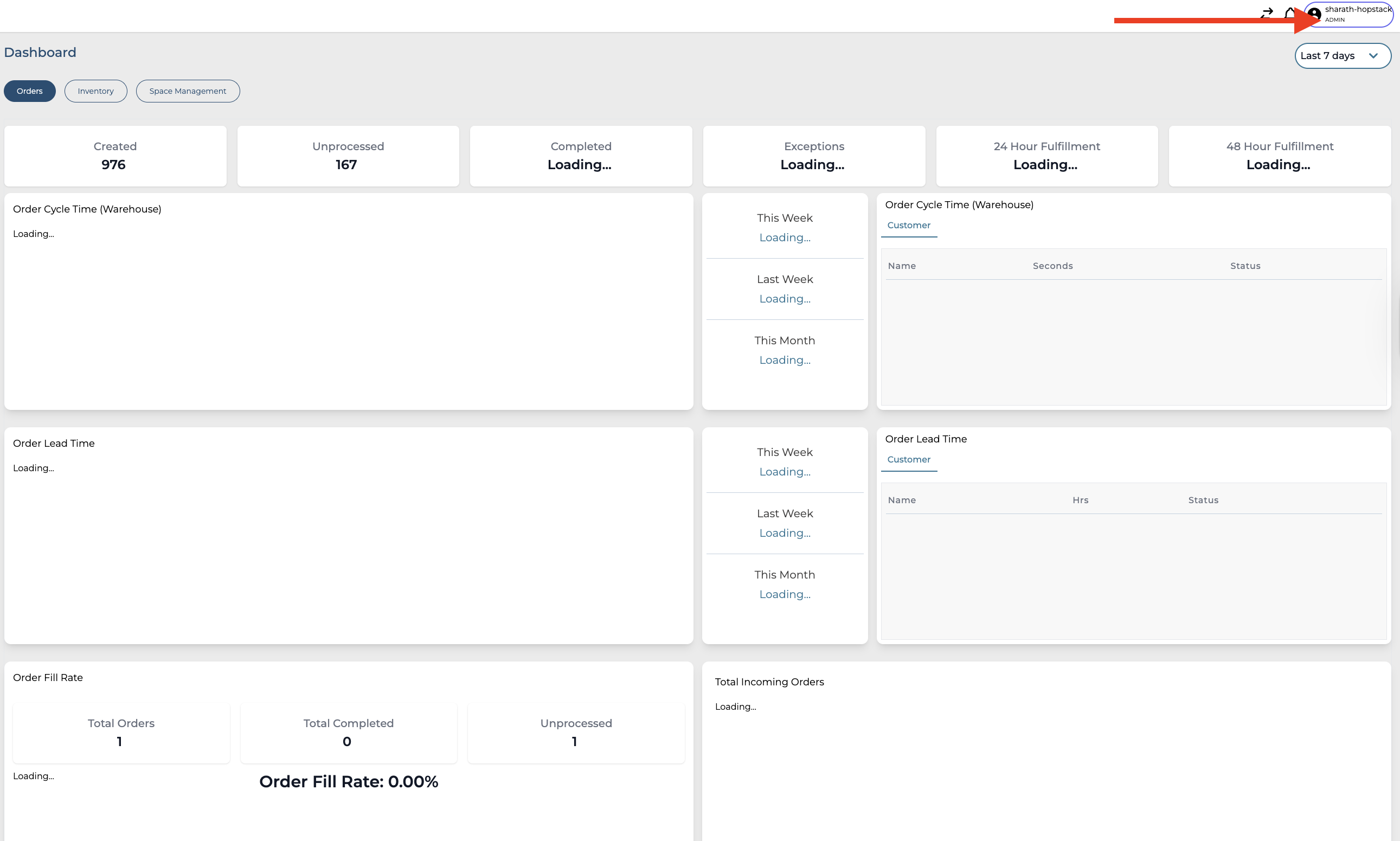This screenshot has width=1400, height=841.
Task: Click the Total Completed card
Action: (348, 732)
